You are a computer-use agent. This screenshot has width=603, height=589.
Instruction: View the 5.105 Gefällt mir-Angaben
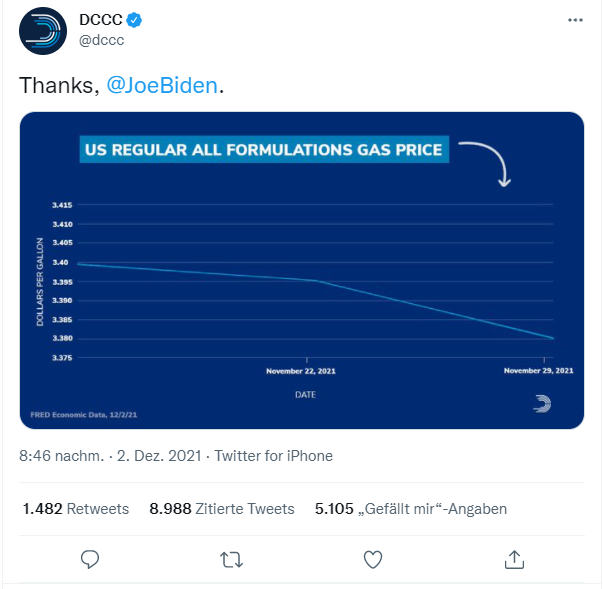tap(410, 509)
